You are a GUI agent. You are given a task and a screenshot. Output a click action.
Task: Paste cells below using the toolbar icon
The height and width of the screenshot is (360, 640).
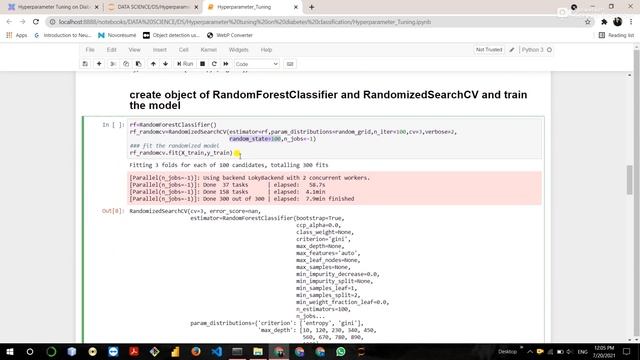138,64
